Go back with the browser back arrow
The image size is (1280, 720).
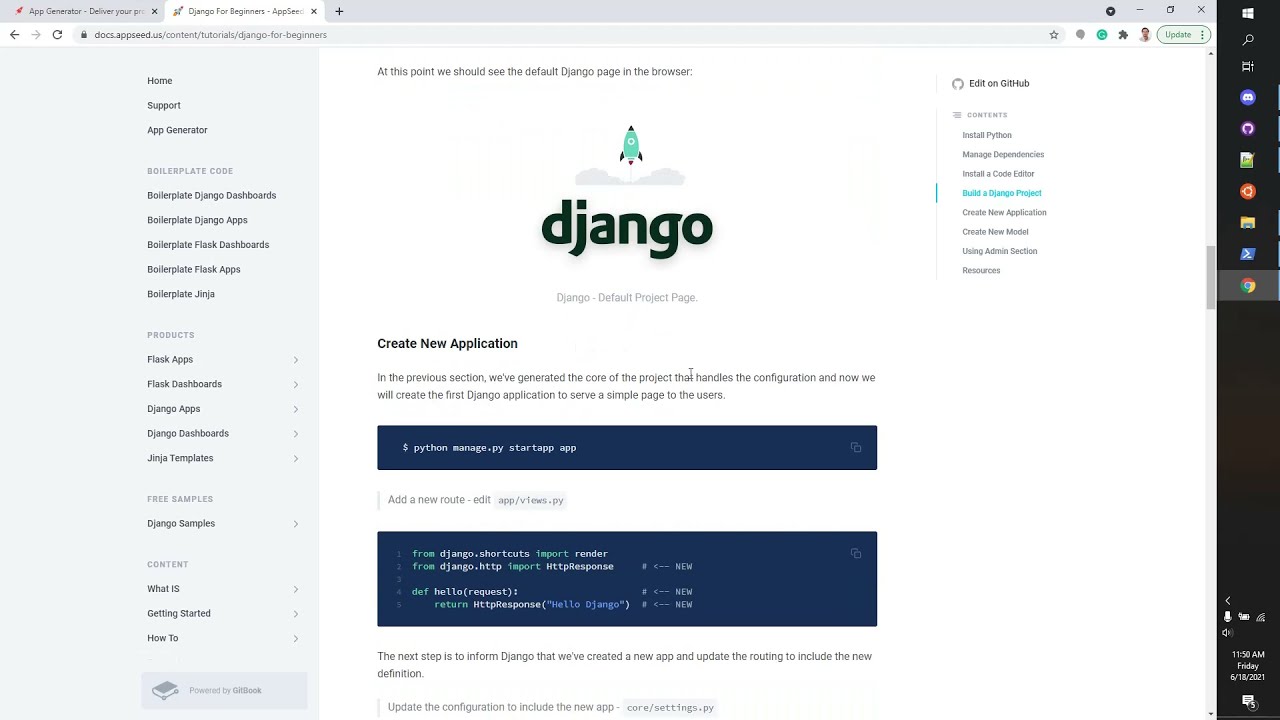14,34
